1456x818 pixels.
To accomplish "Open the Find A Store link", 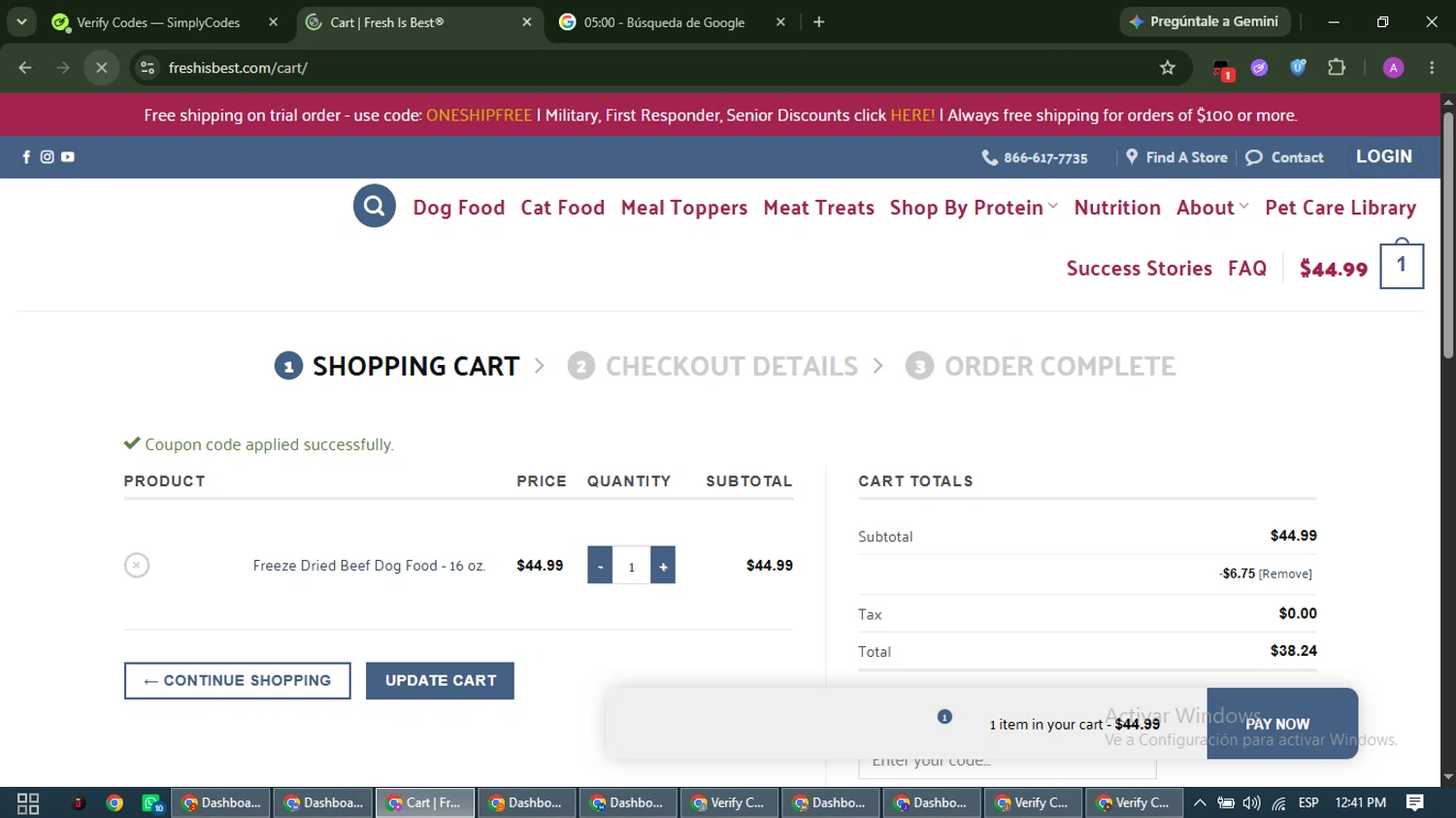I will (1176, 157).
